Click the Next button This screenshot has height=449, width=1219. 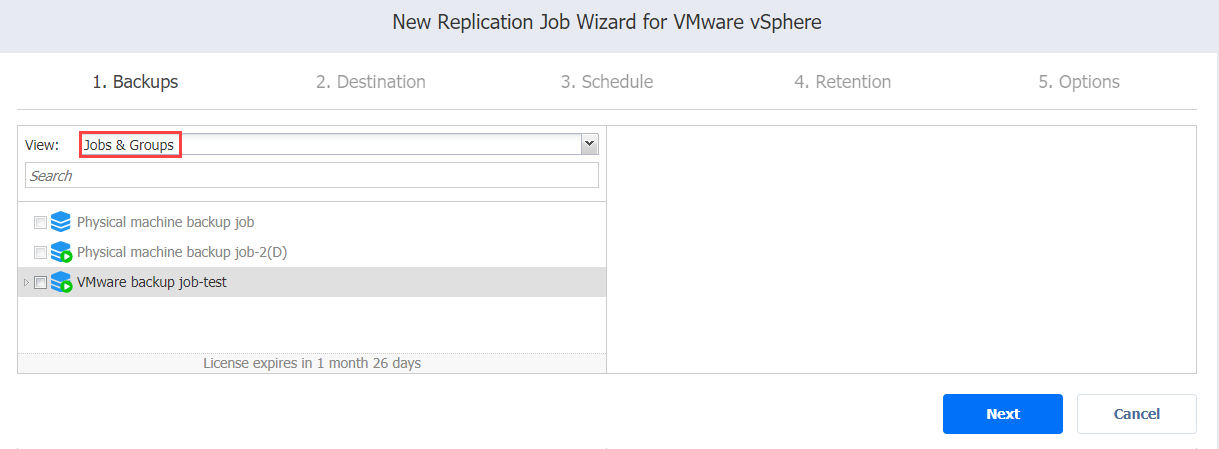coord(1003,414)
